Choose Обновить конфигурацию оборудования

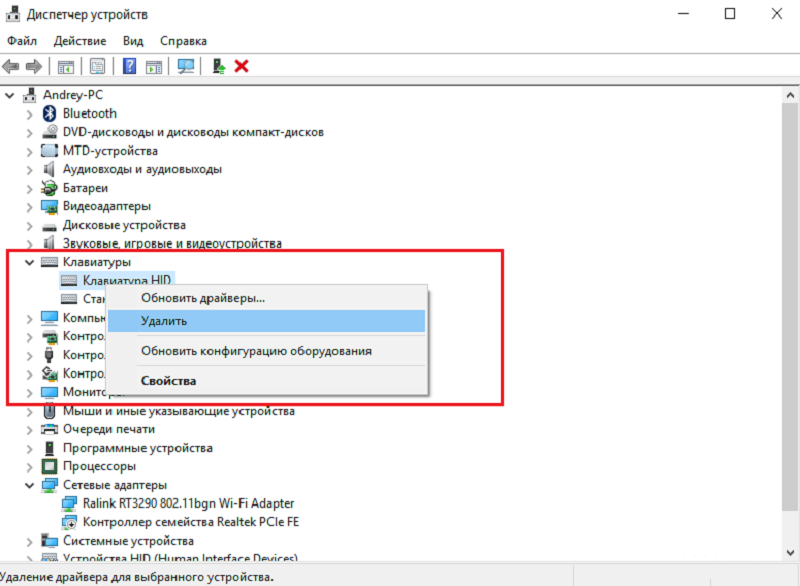tap(266, 351)
